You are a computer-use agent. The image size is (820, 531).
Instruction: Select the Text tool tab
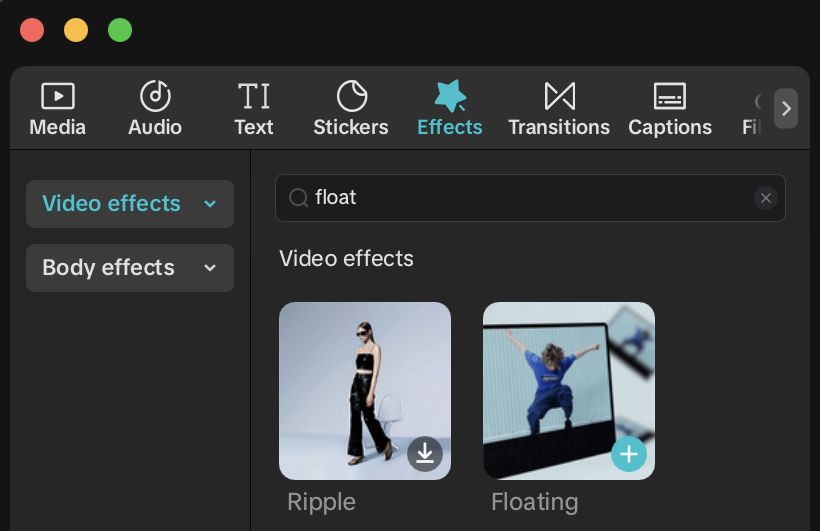click(253, 109)
